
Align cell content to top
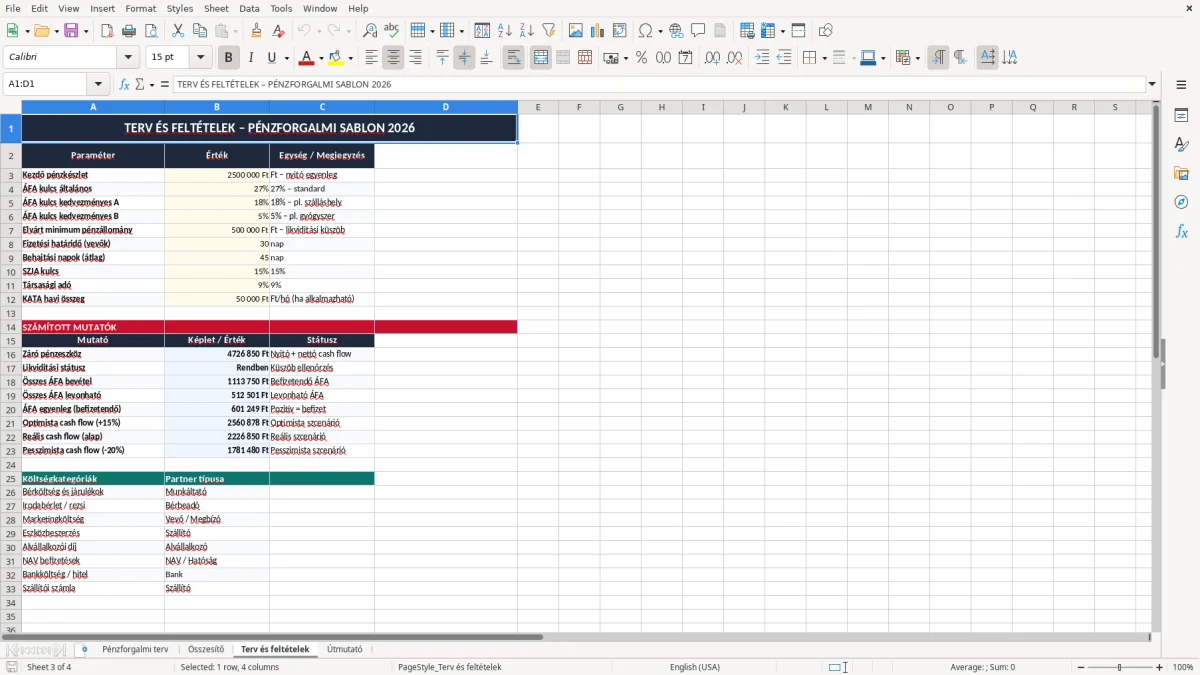pyautogui.click(x=443, y=58)
